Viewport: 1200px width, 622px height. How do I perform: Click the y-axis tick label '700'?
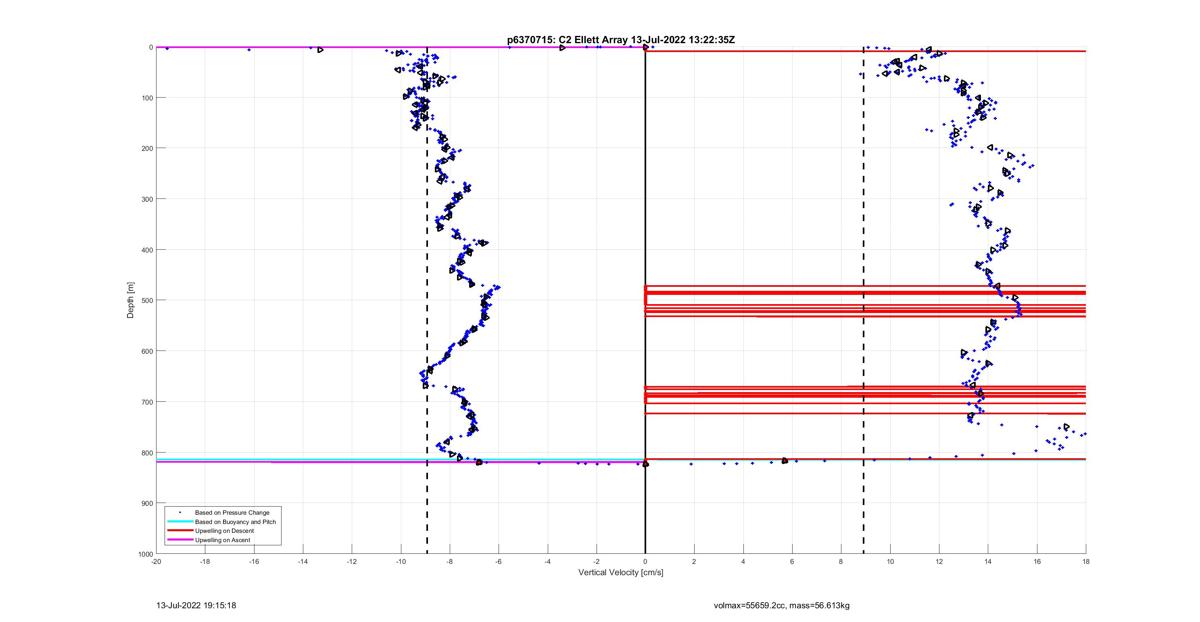coord(146,402)
